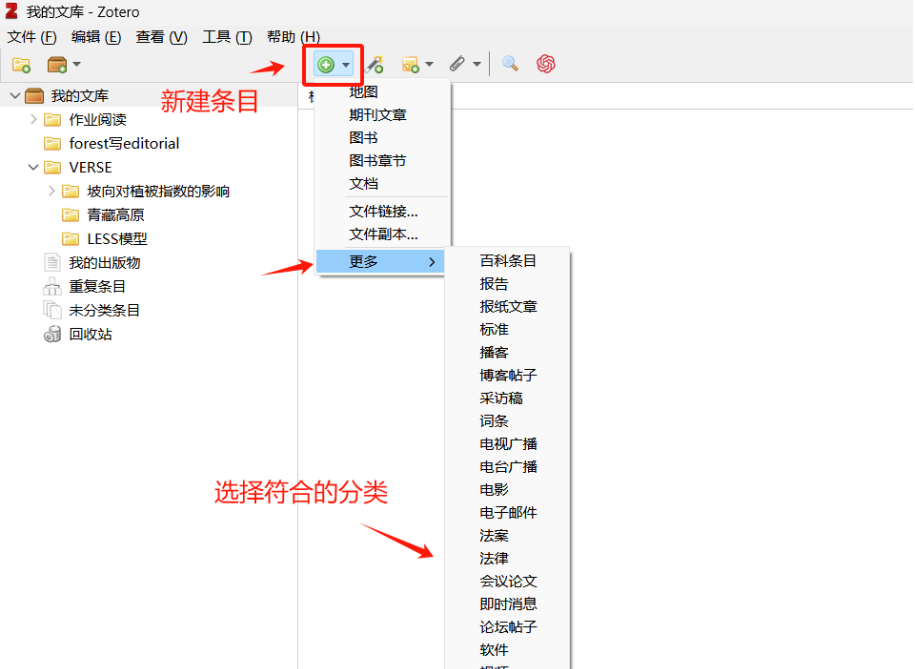This screenshot has width=915, height=669.
Task: Open the New Note dropdown button
Action: pyautogui.click(x=417, y=64)
